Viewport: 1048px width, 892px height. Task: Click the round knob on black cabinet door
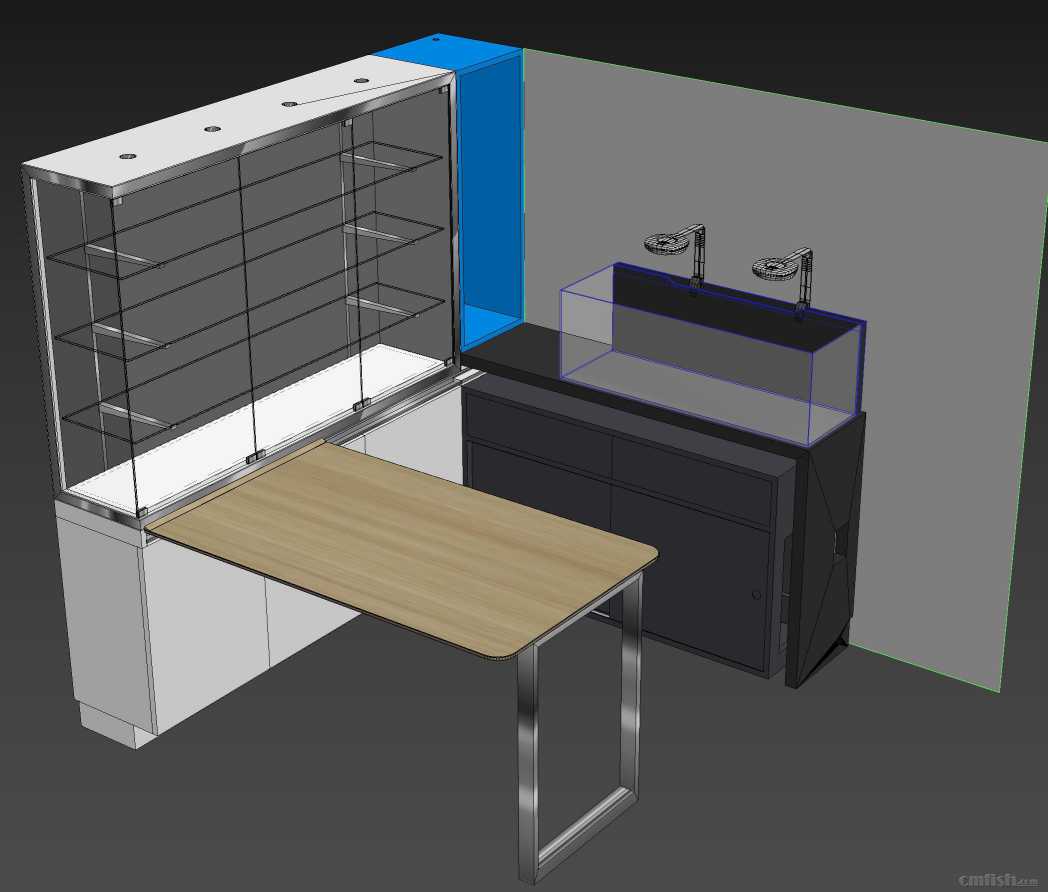pyautogui.click(x=756, y=595)
